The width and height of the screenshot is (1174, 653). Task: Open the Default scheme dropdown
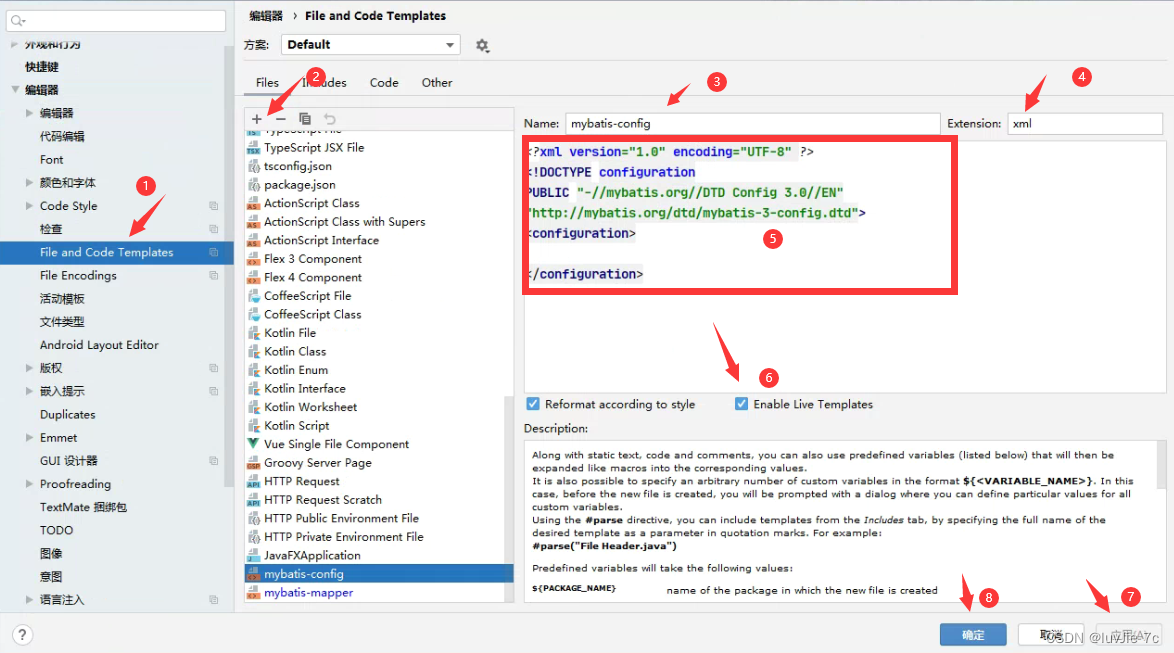[x=370, y=44]
